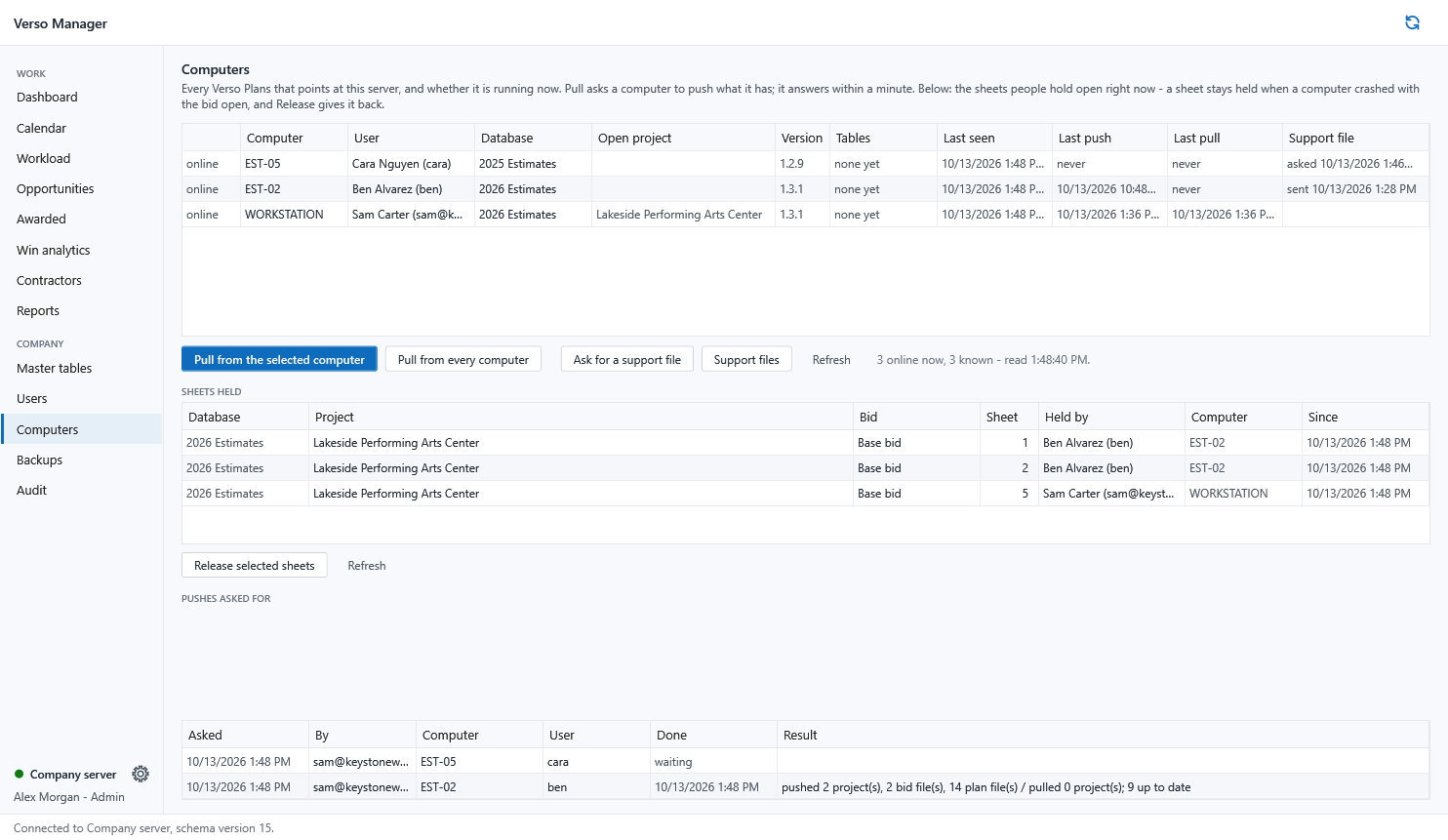Sort sheets held by Held by column
Viewport: 1448px width, 840px height.
point(1111,417)
